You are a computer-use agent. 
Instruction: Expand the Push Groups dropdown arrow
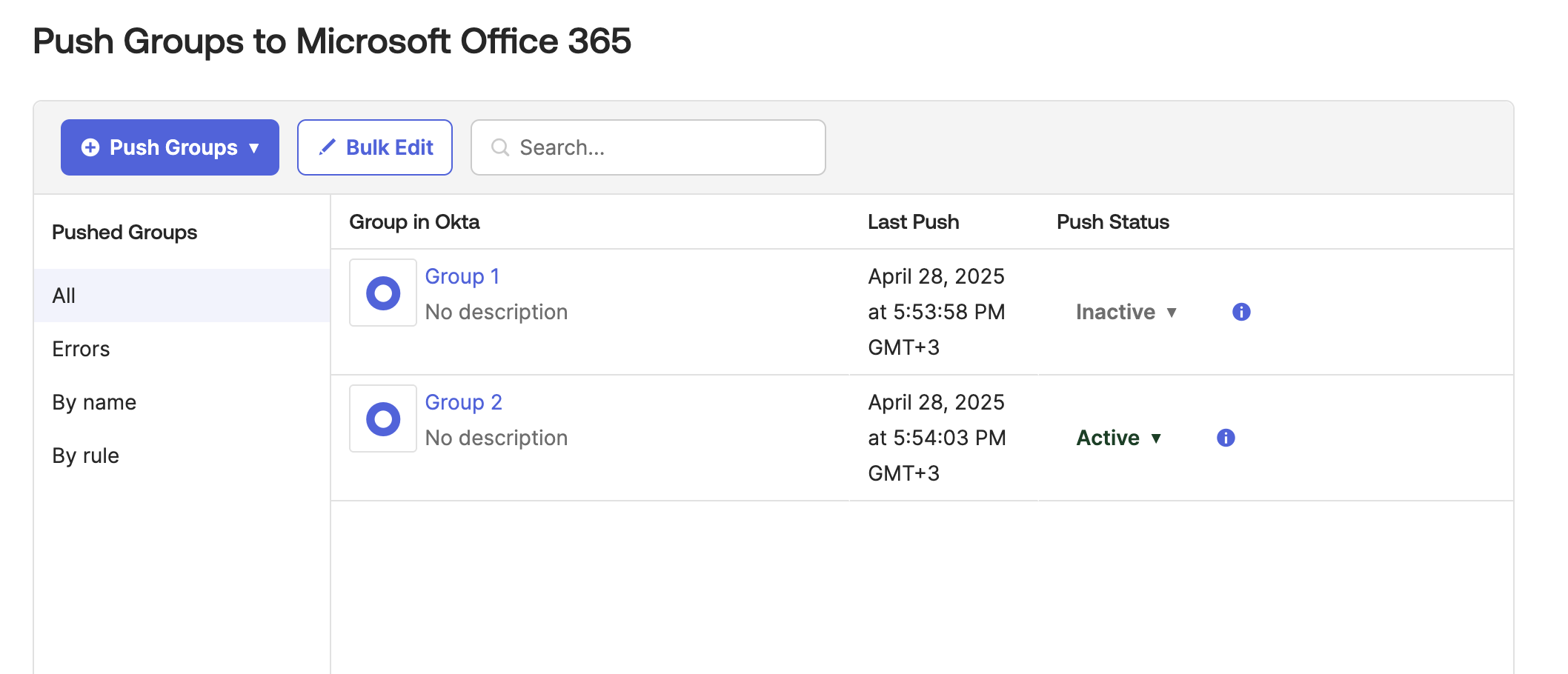pyautogui.click(x=254, y=148)
